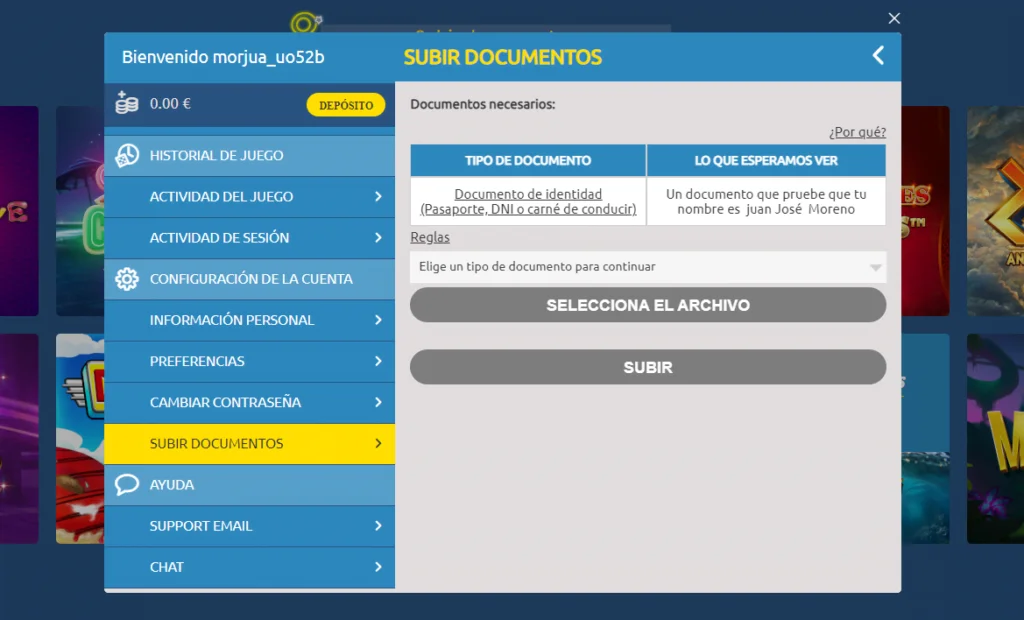The image size is (1024, 620).
Task: Open the Chat option
Action: click(x=250, y=566)
